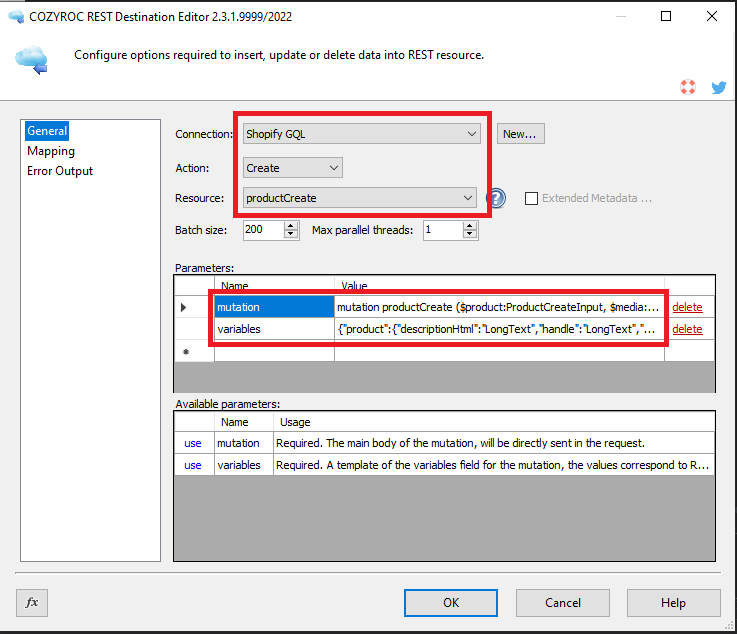737x634 pixels.
Task: Toggle the Extended Metadata checkbox
Action: point(531,198)
